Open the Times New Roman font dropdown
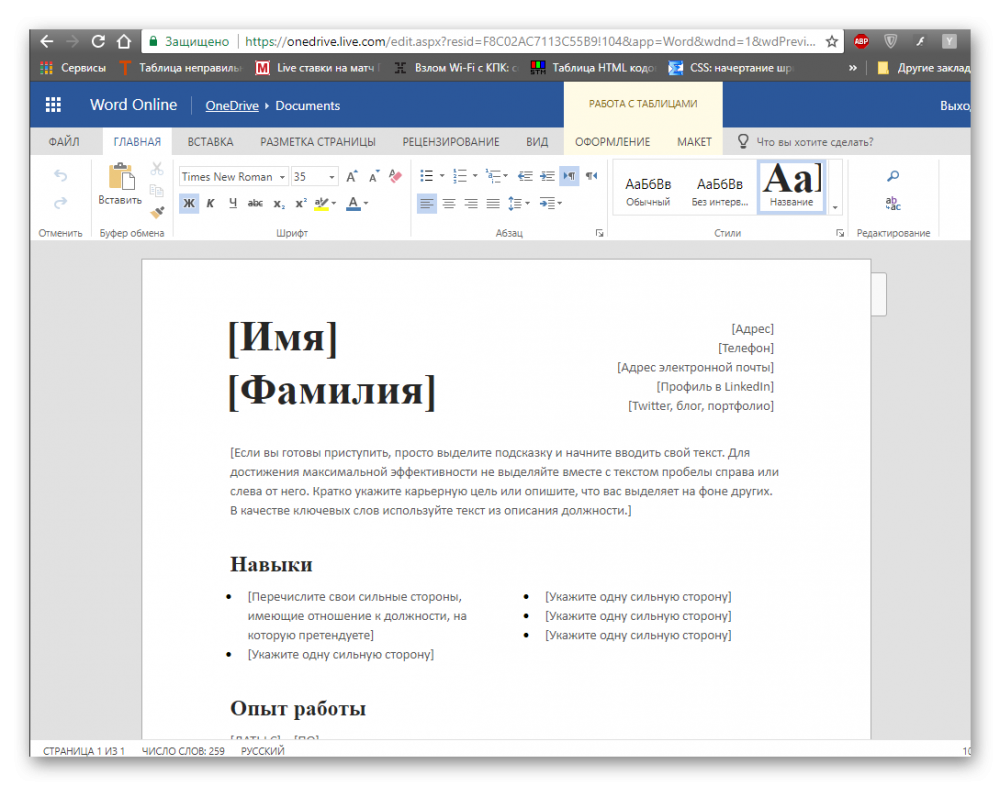 [282, 177]
